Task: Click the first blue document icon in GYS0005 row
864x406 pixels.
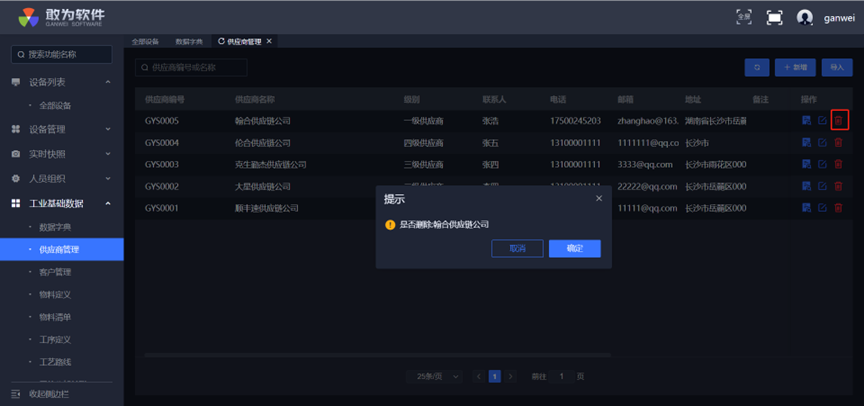Action: pyautogui.click(x=806, y=121)
